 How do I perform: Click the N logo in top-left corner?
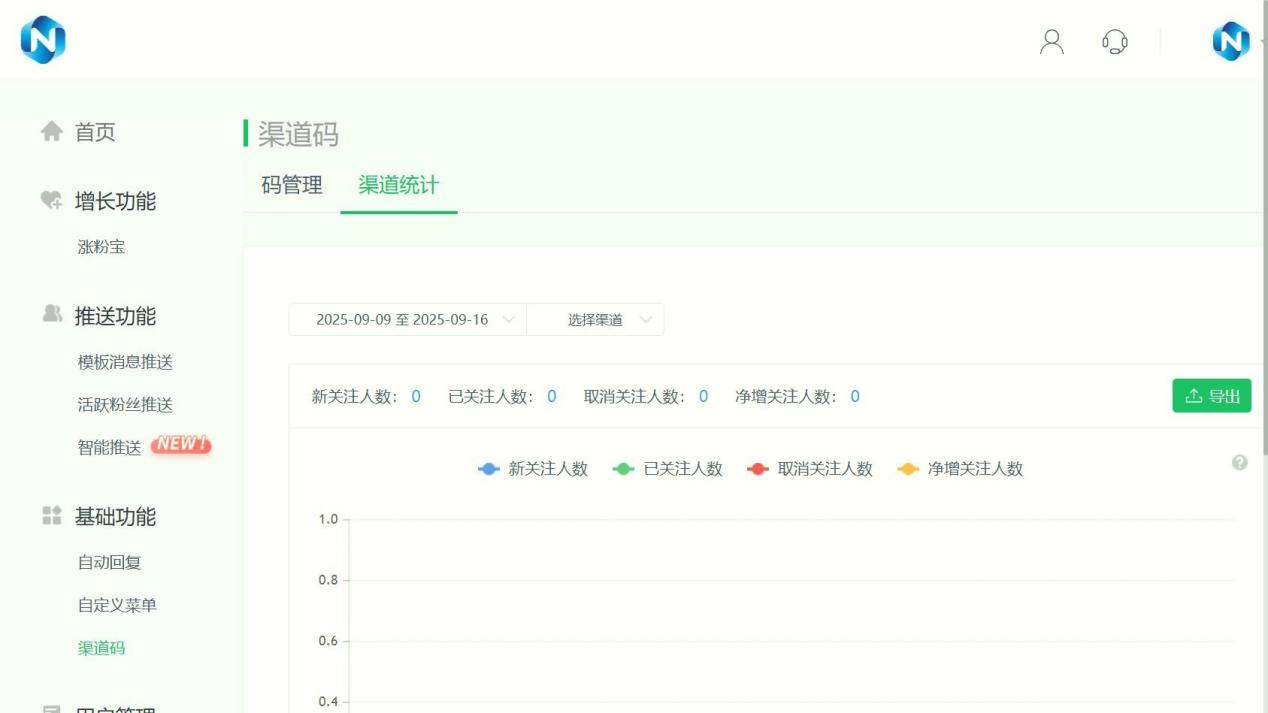tap(42, 41)
